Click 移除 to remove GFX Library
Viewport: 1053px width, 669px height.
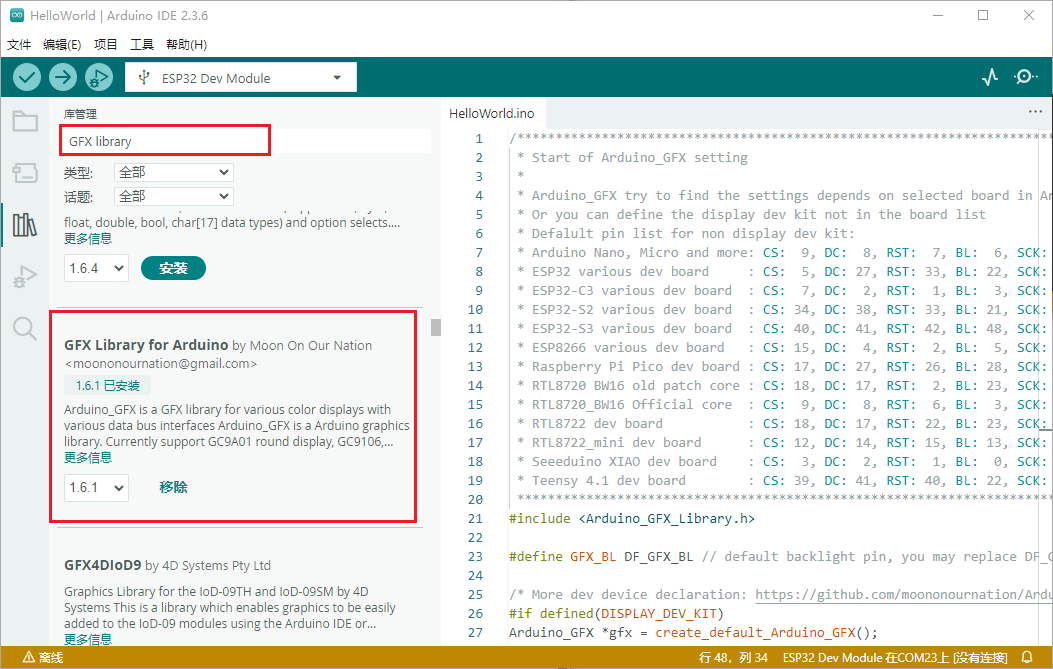coord(173,487)
